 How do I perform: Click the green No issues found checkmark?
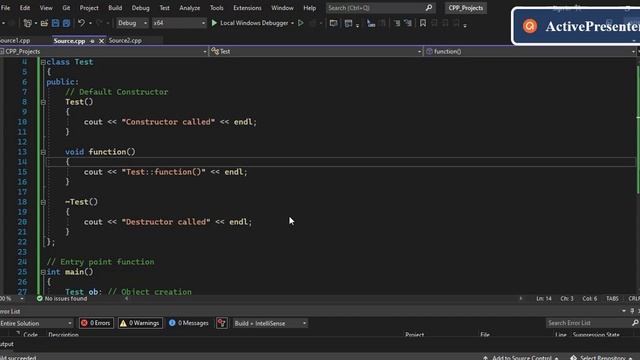coord(40,298)
